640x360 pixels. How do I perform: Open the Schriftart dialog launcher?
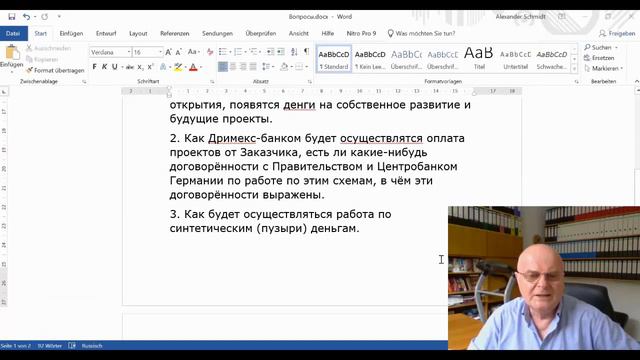click(x=212, y=82)
